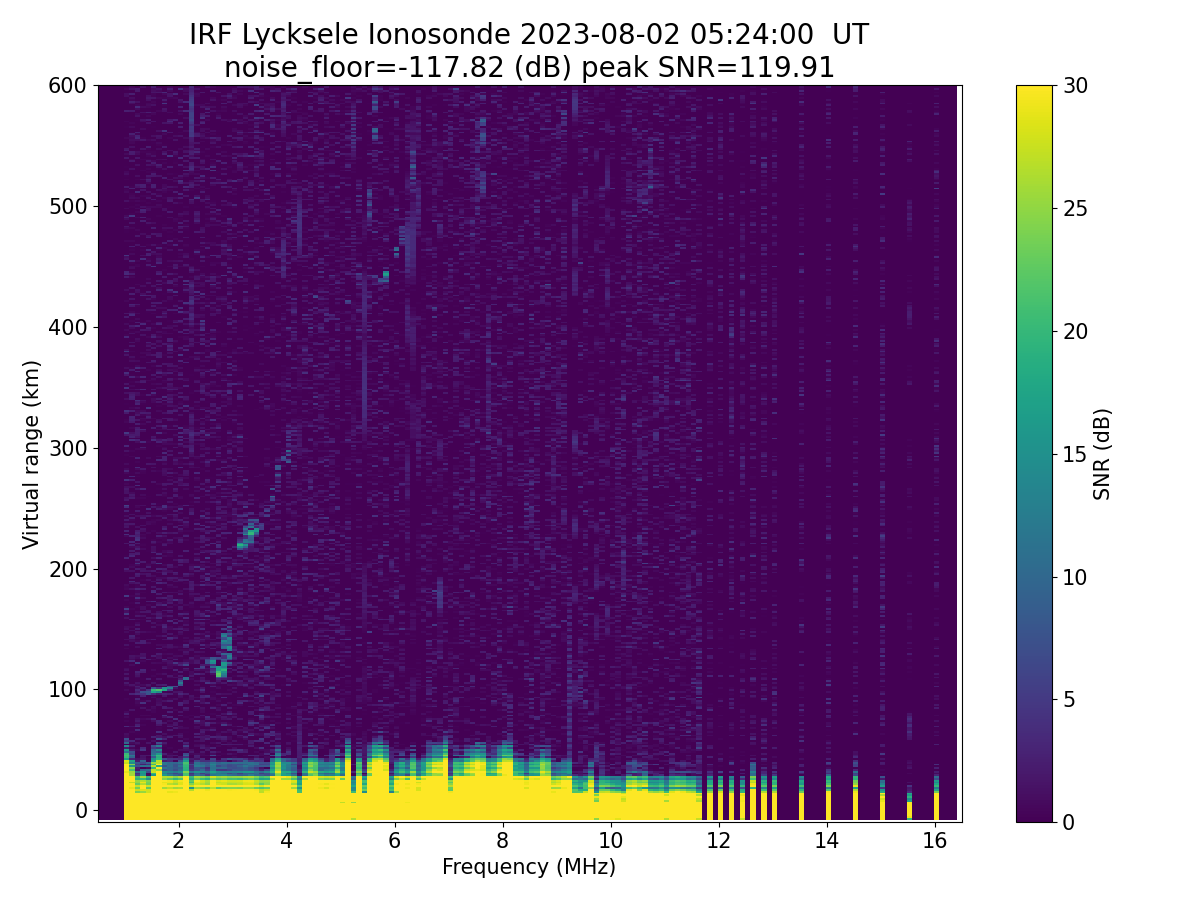Screen dimensions: 1200x900
Task: Click the y-axis tick label 200
Action: [x=68, y=569]
